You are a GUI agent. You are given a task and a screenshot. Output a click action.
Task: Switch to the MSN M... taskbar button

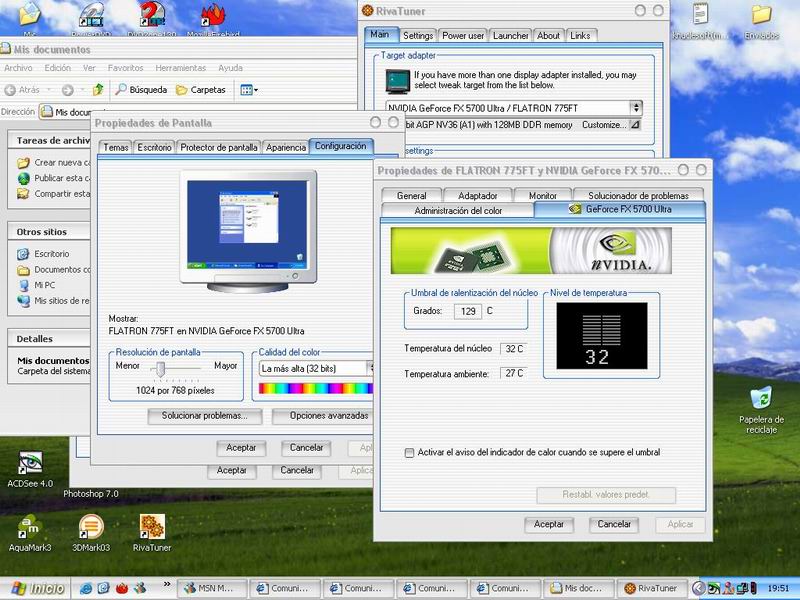pyautogui.click(x=212, y=588)
